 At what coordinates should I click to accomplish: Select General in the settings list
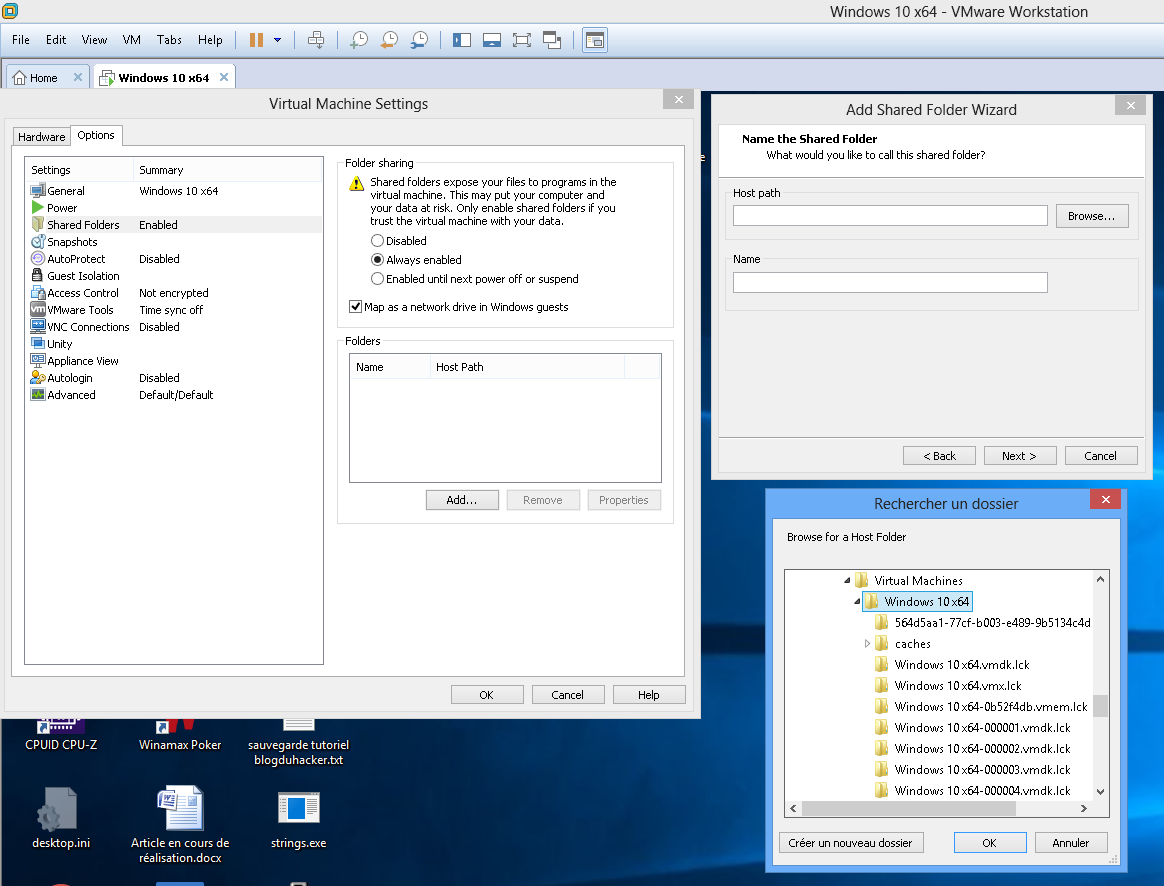tap(174, 191)
